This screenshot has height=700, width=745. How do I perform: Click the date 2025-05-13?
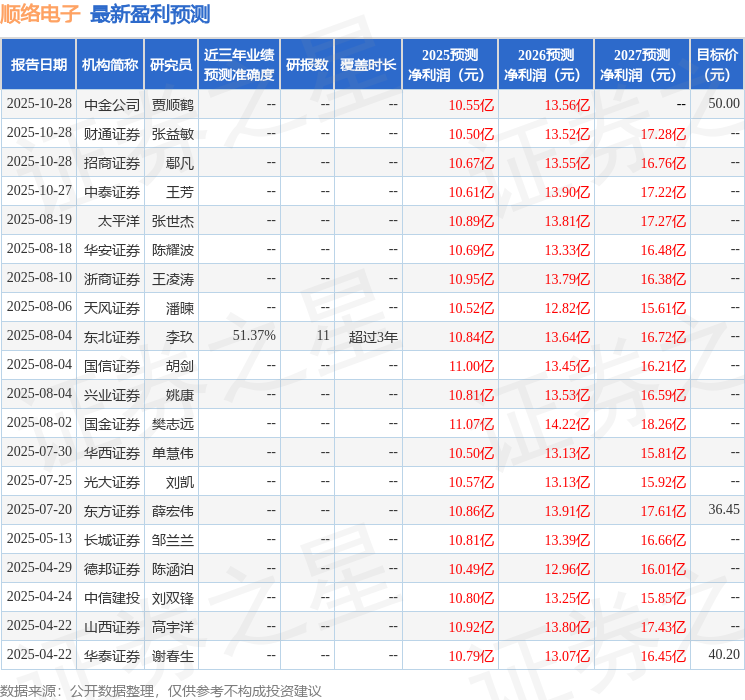click(39, 538)
